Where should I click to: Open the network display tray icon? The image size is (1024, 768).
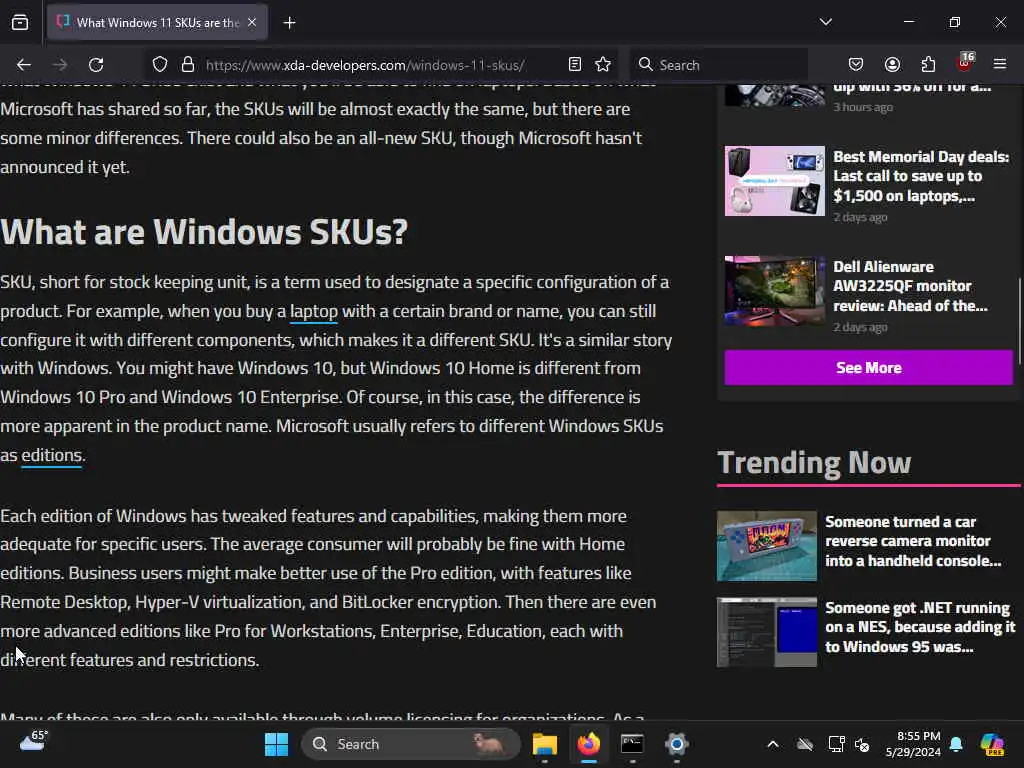[x=836, y=744]
